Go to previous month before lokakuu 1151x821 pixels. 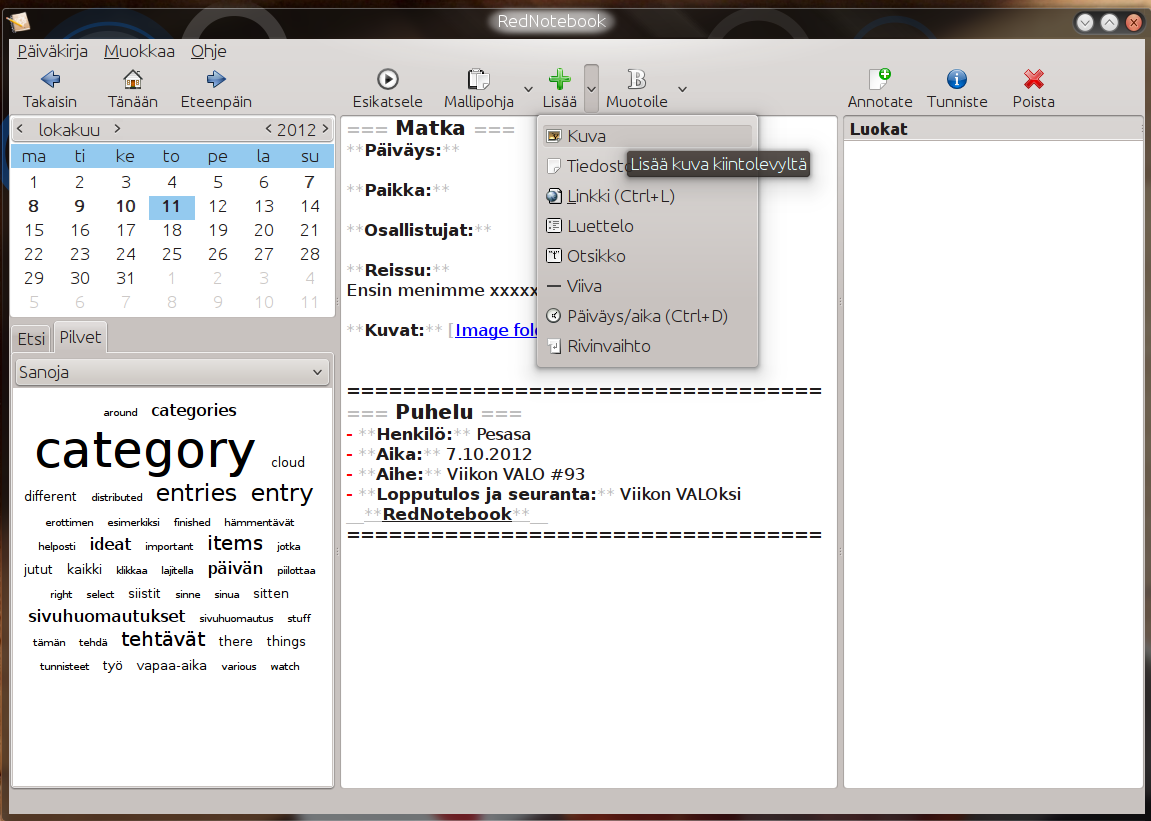point(20,129)
